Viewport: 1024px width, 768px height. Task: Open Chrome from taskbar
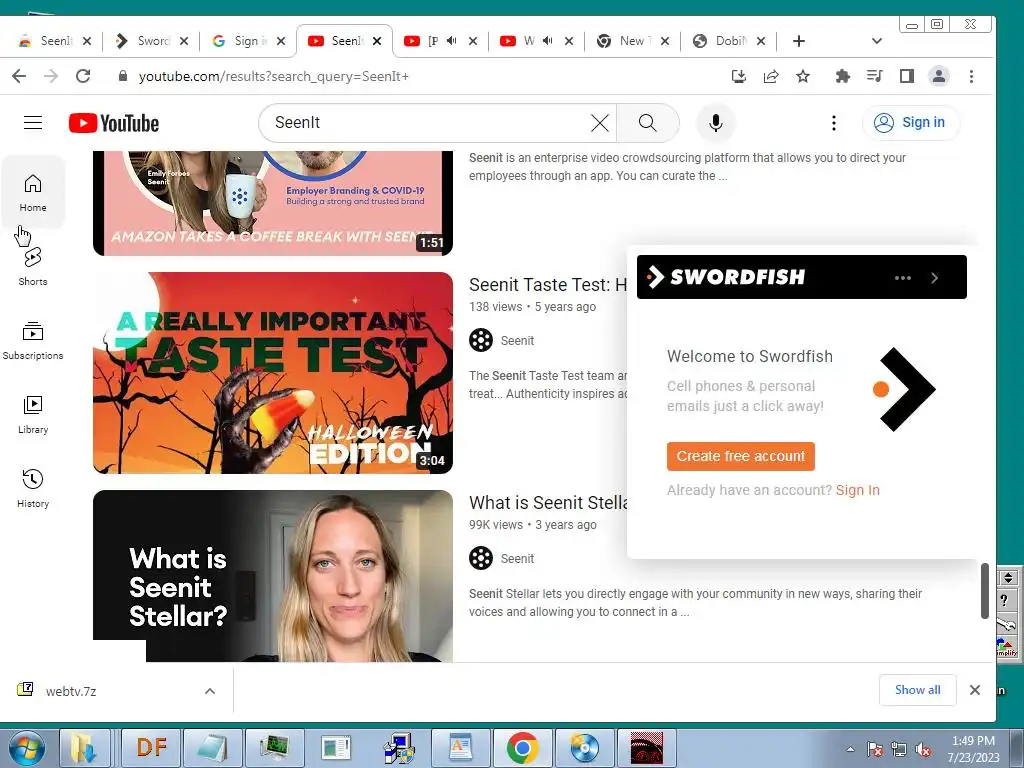522,748
